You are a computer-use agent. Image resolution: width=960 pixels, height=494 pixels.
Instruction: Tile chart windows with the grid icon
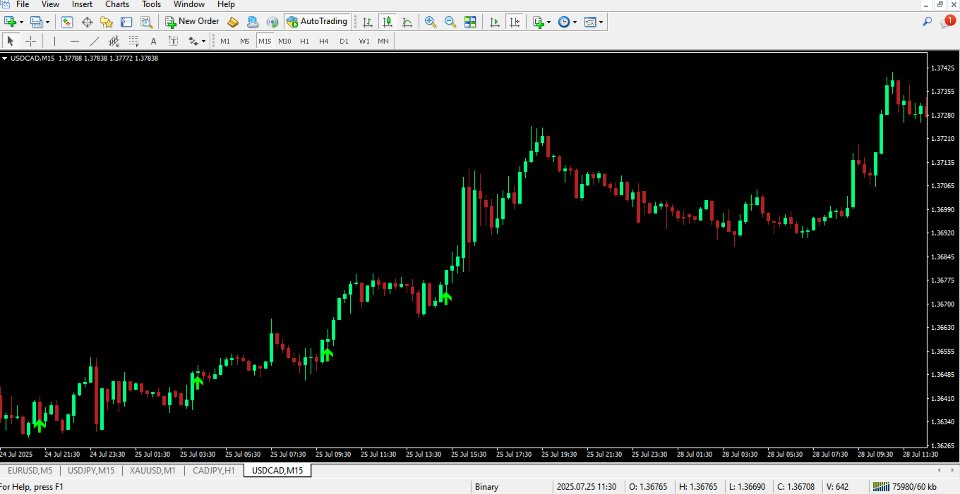coord(470,22)
